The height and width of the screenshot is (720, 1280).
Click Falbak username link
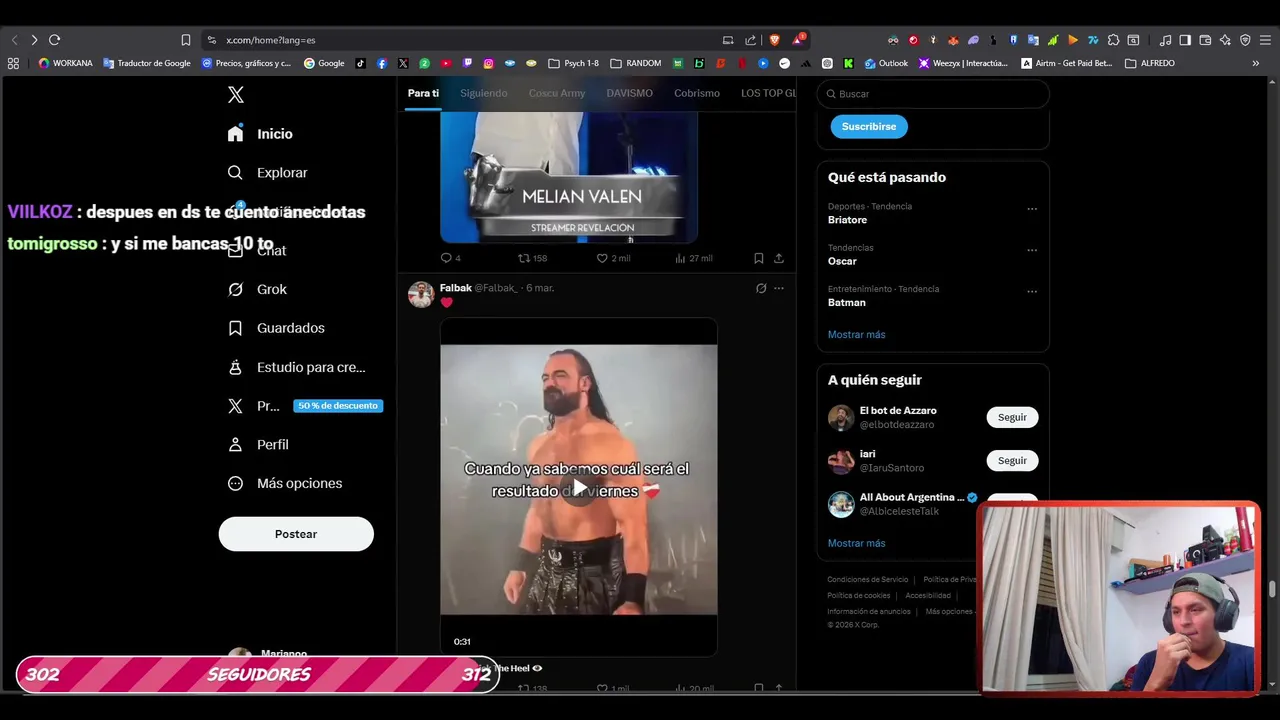(x=496, y=288)
